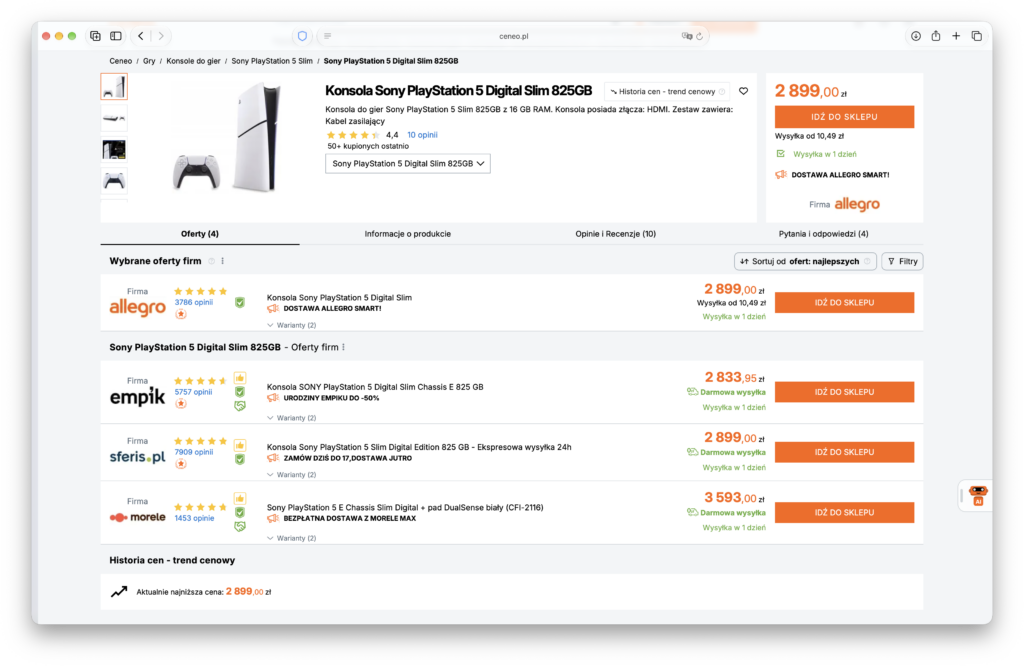Click the morele shop logo

tap(137, 517)
